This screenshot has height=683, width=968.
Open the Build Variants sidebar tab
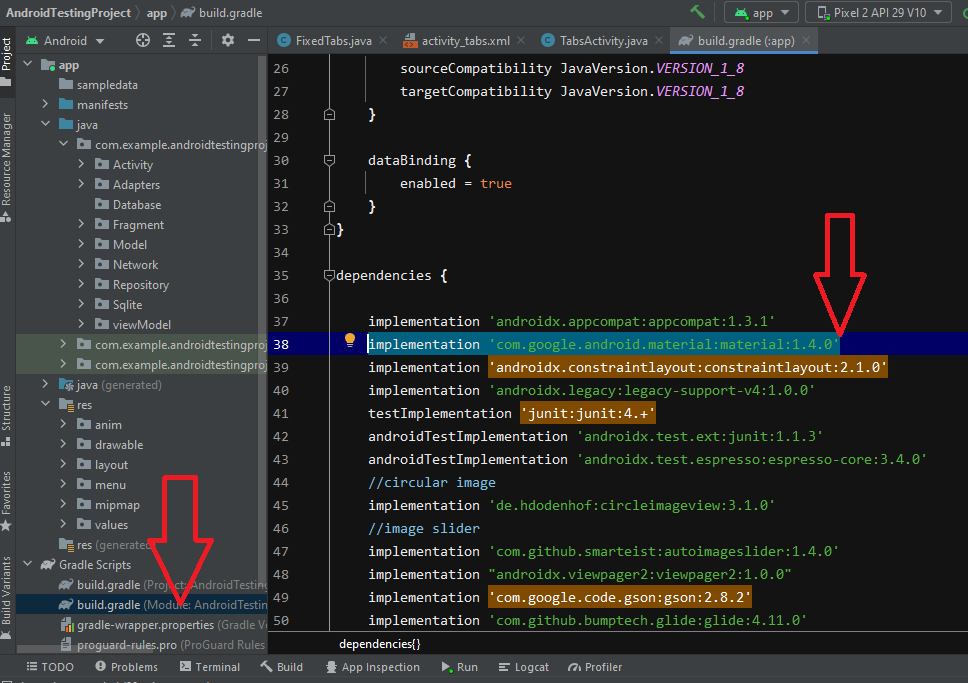(7, 597)
